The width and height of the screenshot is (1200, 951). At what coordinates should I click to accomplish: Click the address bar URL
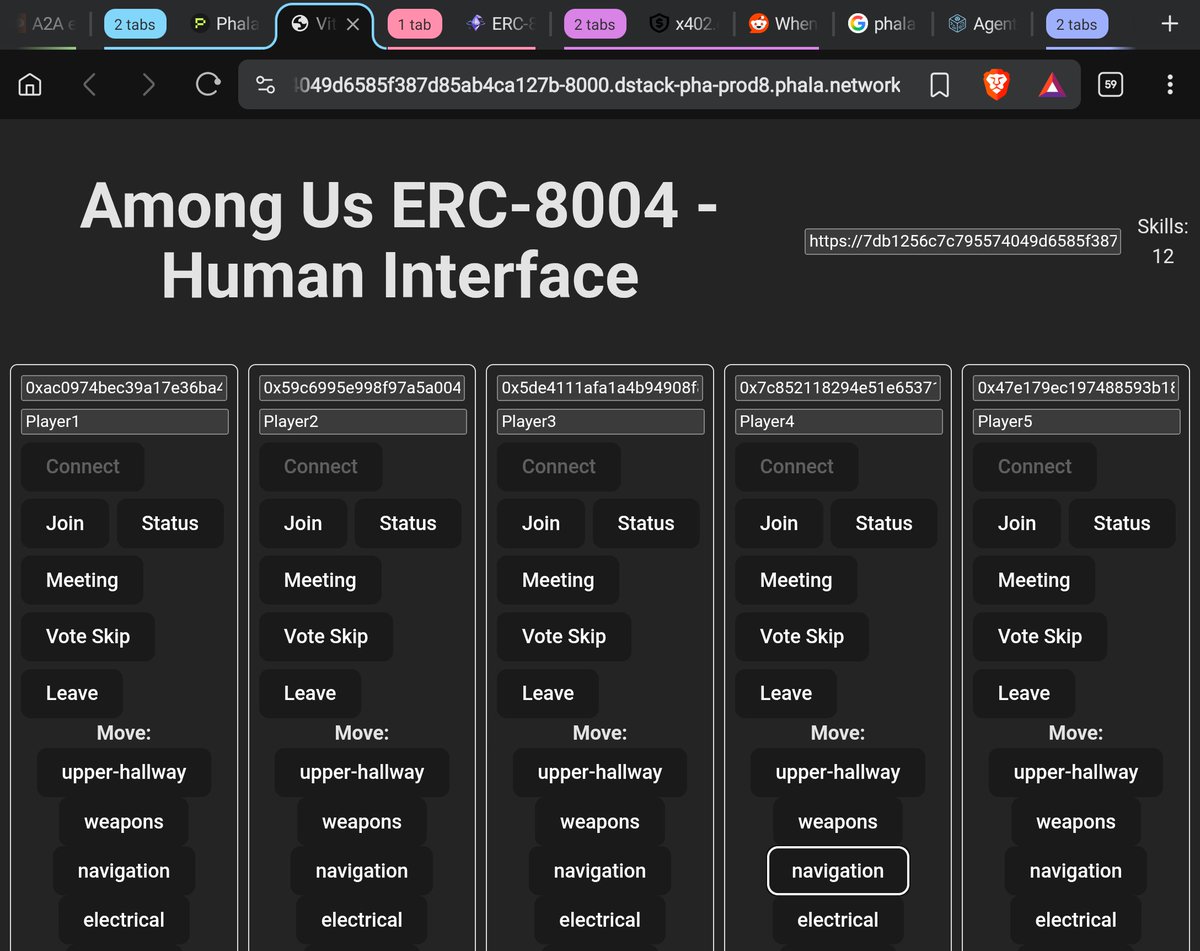pyautogui.click(x=598, y=85)
